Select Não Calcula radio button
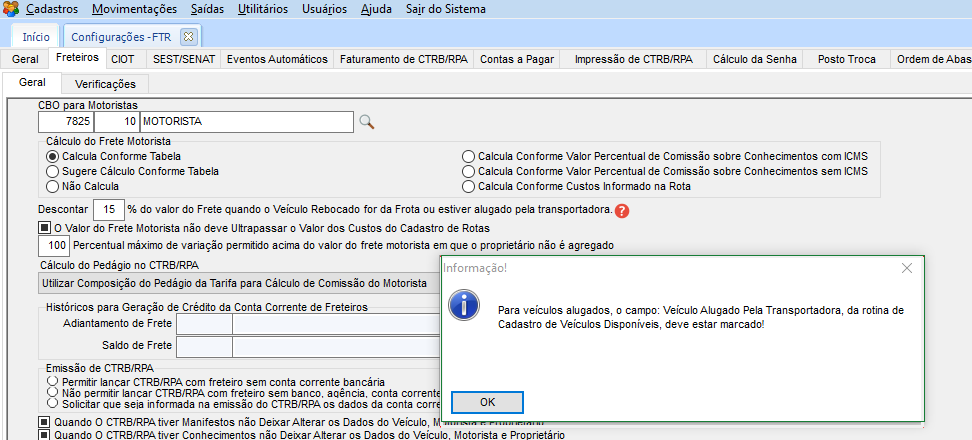Image resolution: width=972 pixels, height=440 pixels. click(x=53, y=186)
